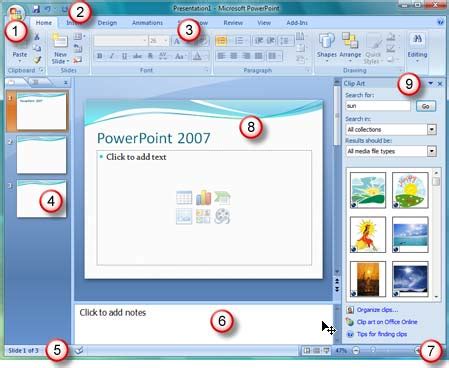The height and width of the screenshot is (368, 449).
Task: Click Insert Chart icon in slide placeholder
Action: 203,198
